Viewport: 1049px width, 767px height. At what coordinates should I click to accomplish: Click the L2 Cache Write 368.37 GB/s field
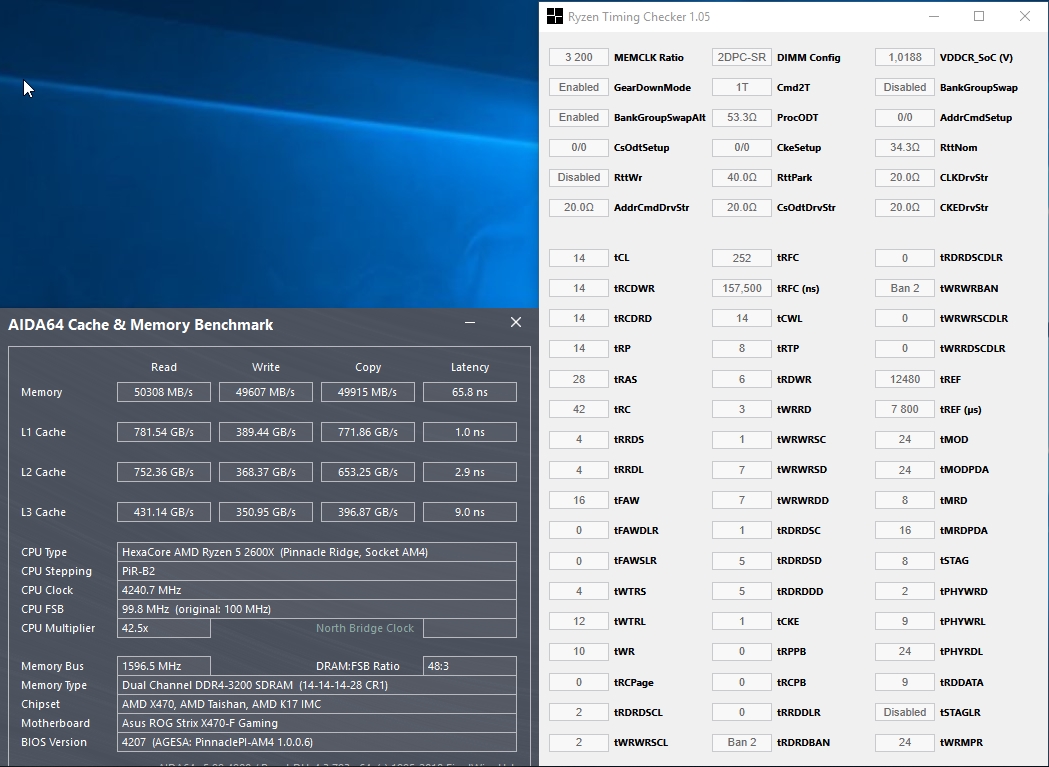tap(266, 473)
